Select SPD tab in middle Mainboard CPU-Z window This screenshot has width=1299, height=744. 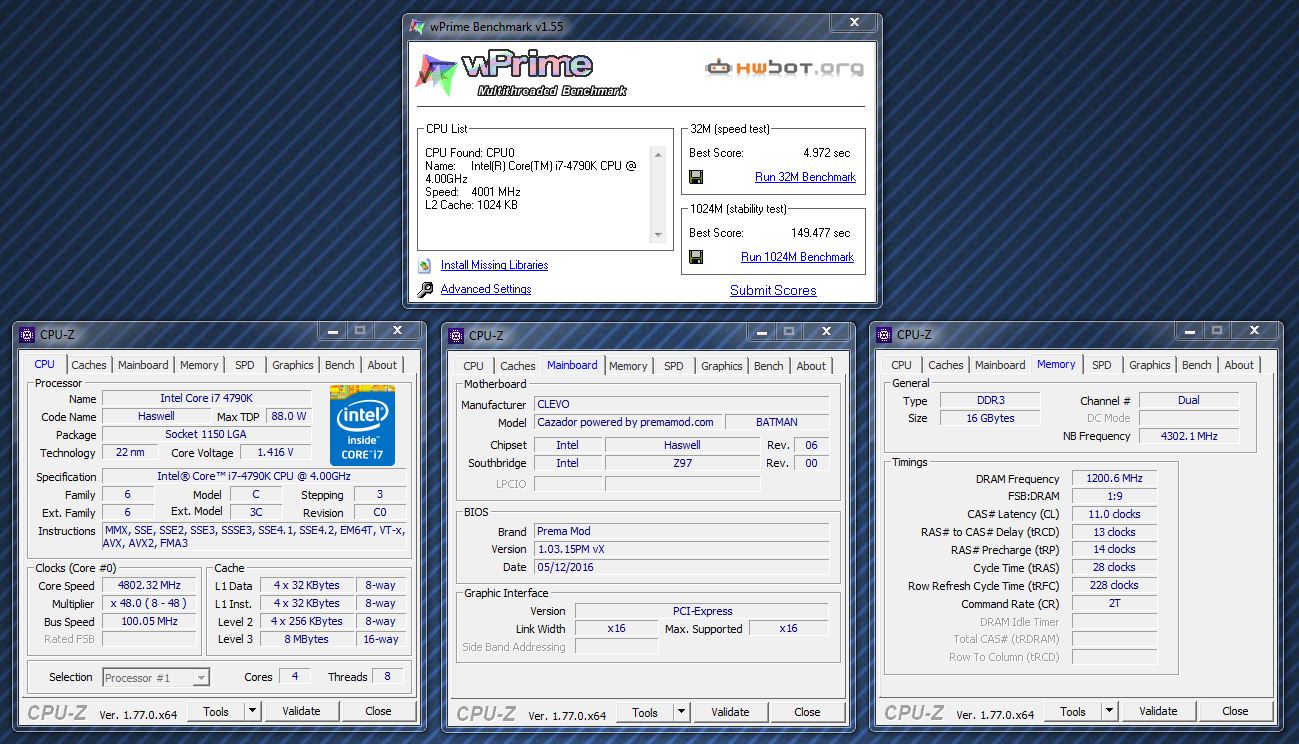tap(674, 366)
